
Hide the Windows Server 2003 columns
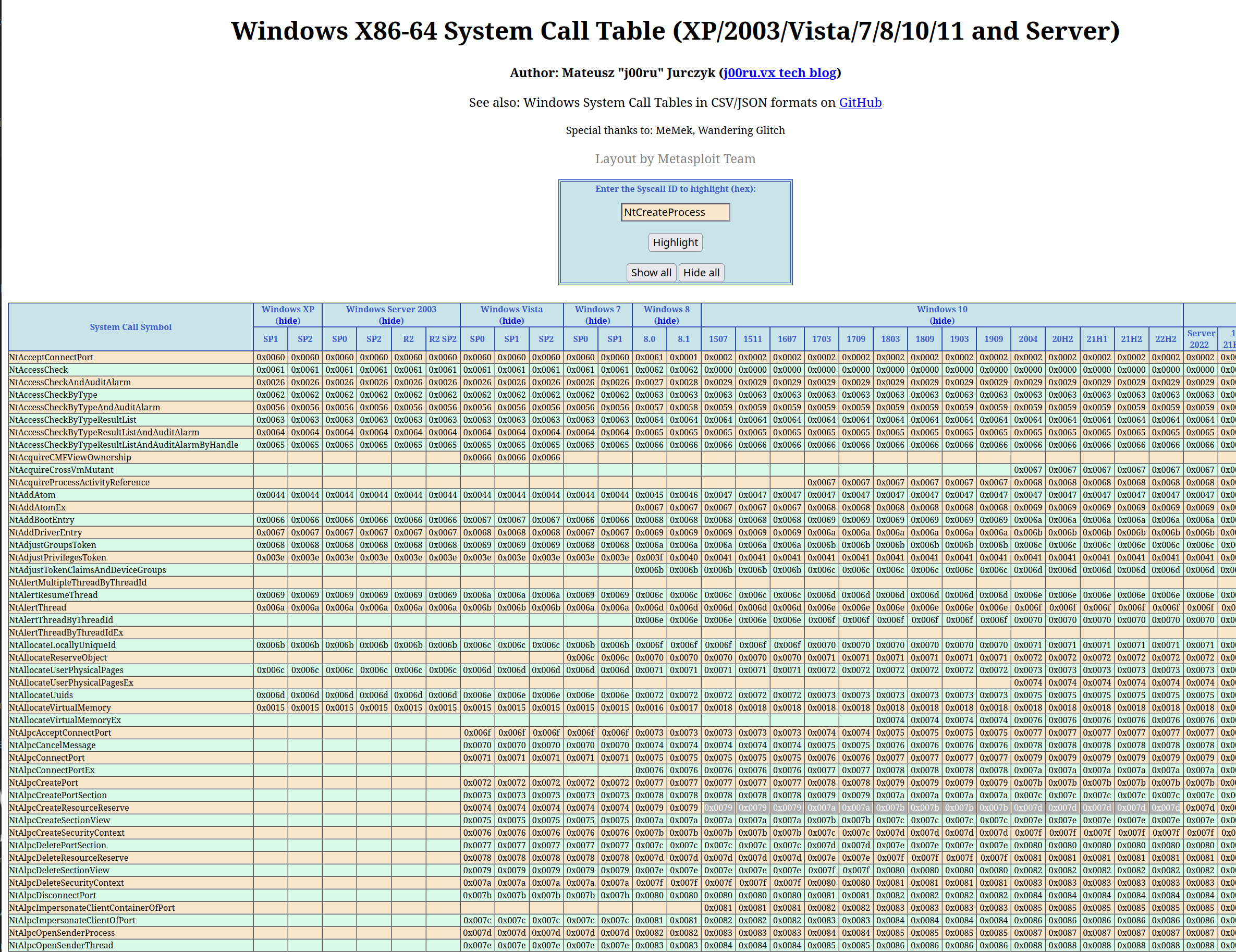coord(391,321)
